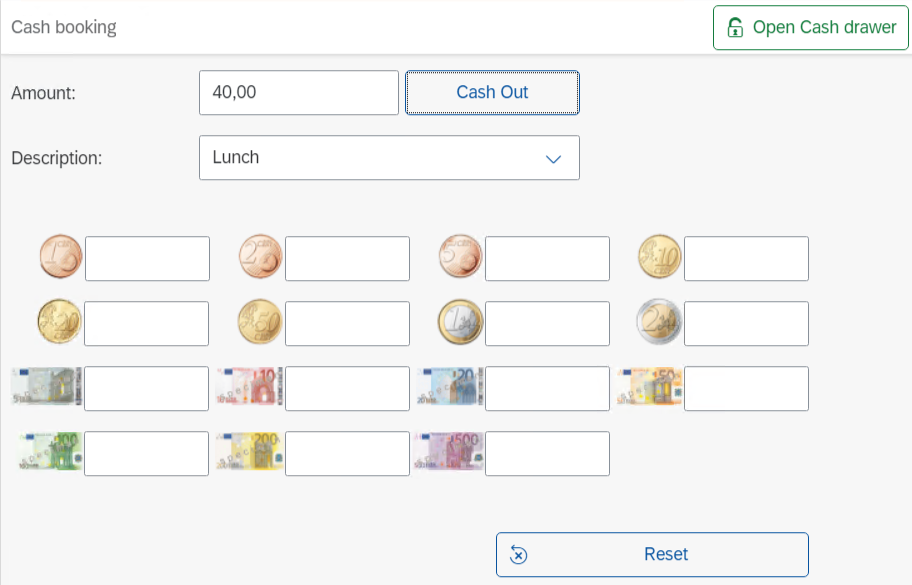Click the 1 cent coin icon

(60, 258)
